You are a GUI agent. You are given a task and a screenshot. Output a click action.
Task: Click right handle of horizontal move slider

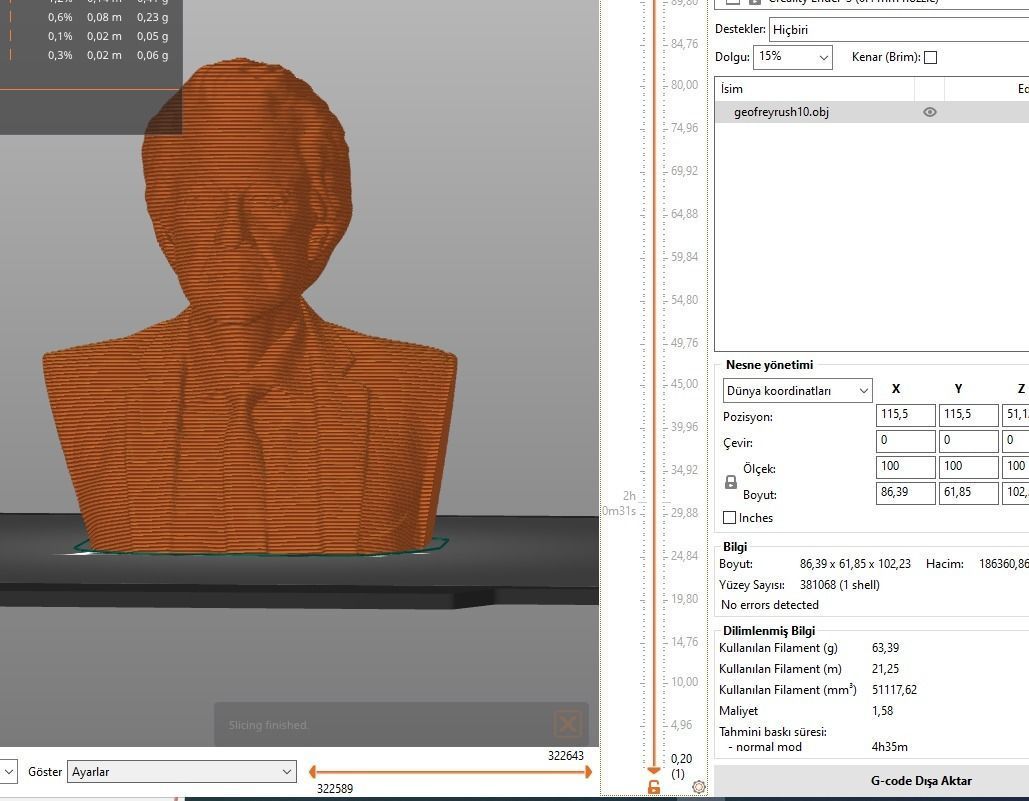(589, 772)
